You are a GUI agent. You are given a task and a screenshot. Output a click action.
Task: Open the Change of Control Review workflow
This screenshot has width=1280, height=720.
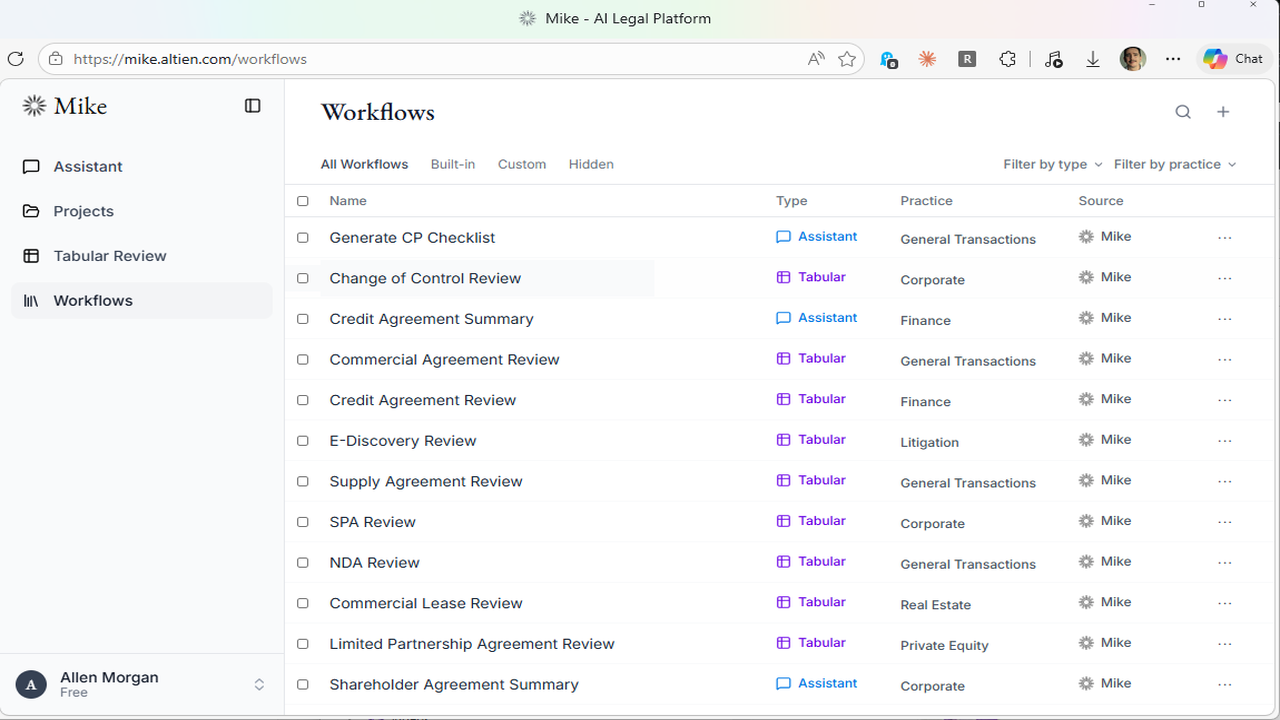click(x=425, y=278)
